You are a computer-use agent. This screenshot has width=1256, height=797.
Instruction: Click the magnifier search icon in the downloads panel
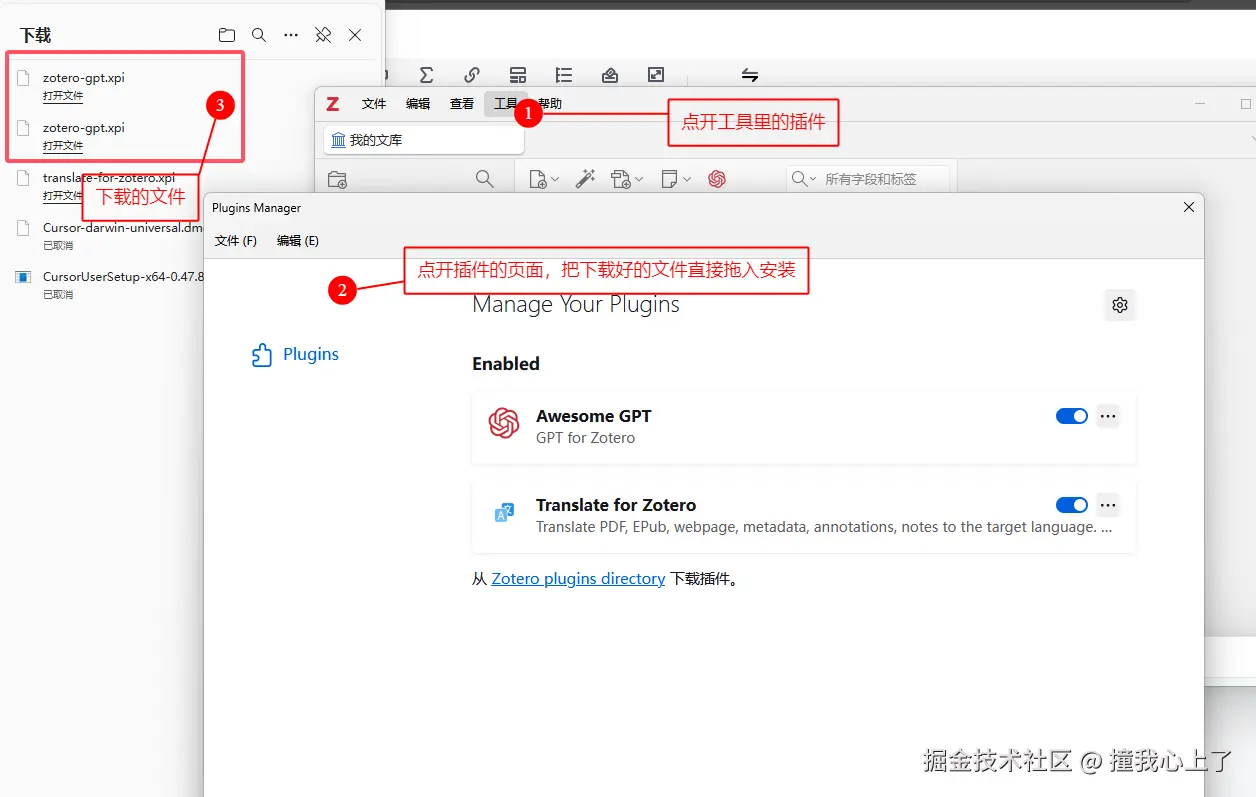pos(258,34)
